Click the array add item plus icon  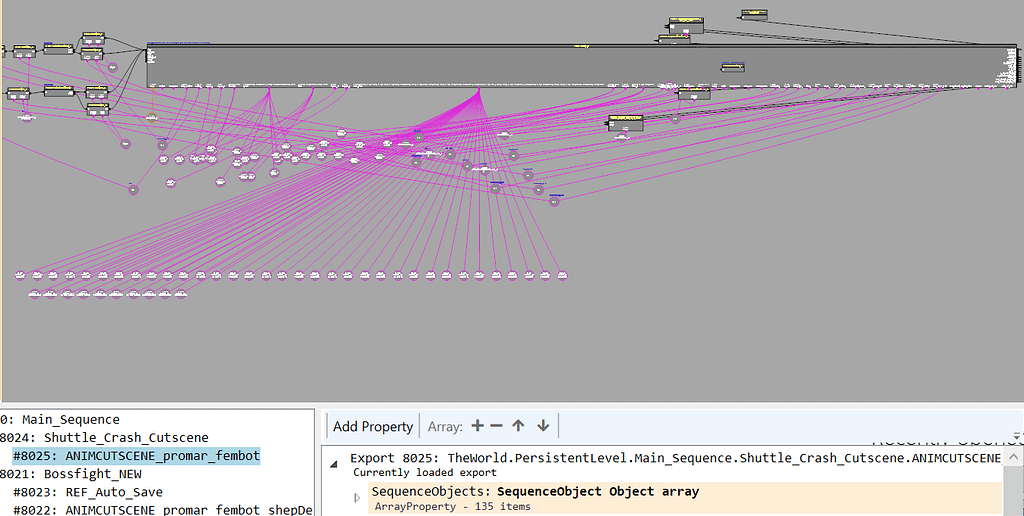click(x=477, y=426)
